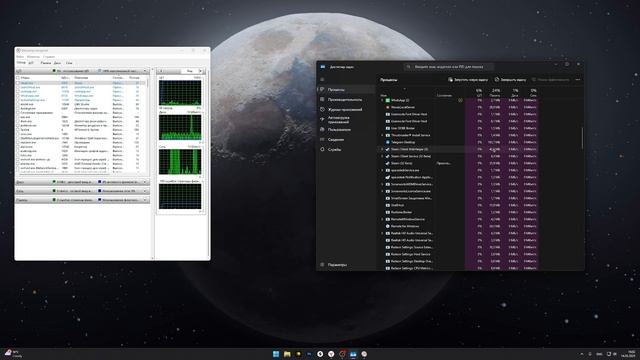
Task: Toggle the Образ select-all checkbox
Action: (18, 78)
